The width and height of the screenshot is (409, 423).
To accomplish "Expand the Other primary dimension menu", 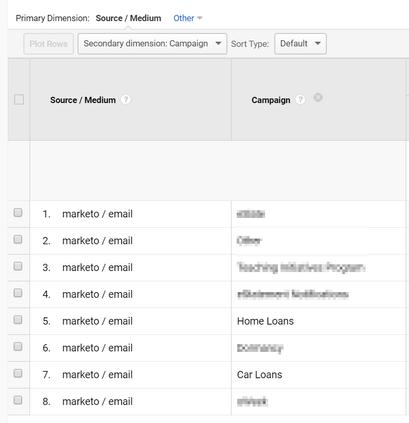I will pyautogui.click(x=188, y=18).
